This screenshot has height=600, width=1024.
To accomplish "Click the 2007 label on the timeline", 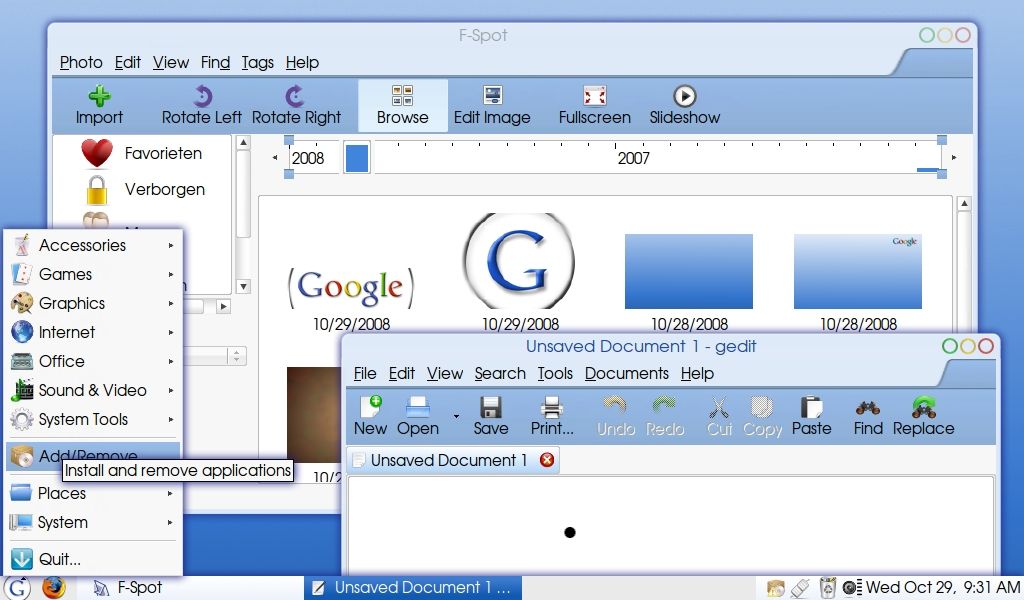I will pyautogui.click(x=633, y=158).
